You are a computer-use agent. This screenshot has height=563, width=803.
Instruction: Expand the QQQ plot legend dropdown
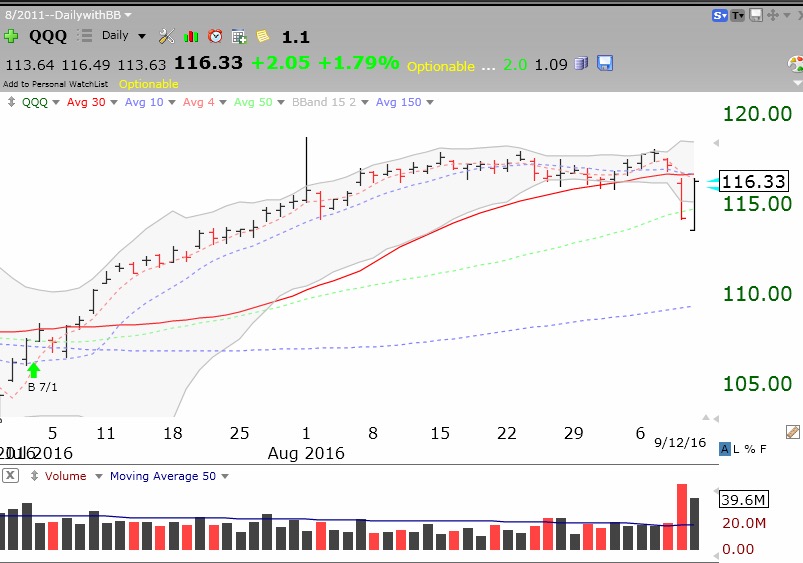[x=56, y=102]
